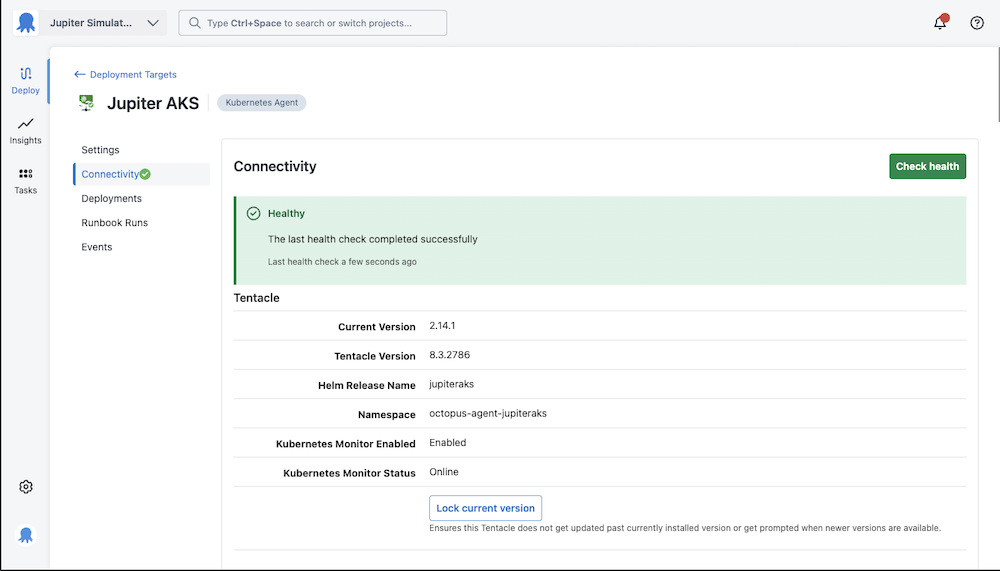Open the help question mark icon
This screenshot has height=571, width=1000.
tap(977, 23)
